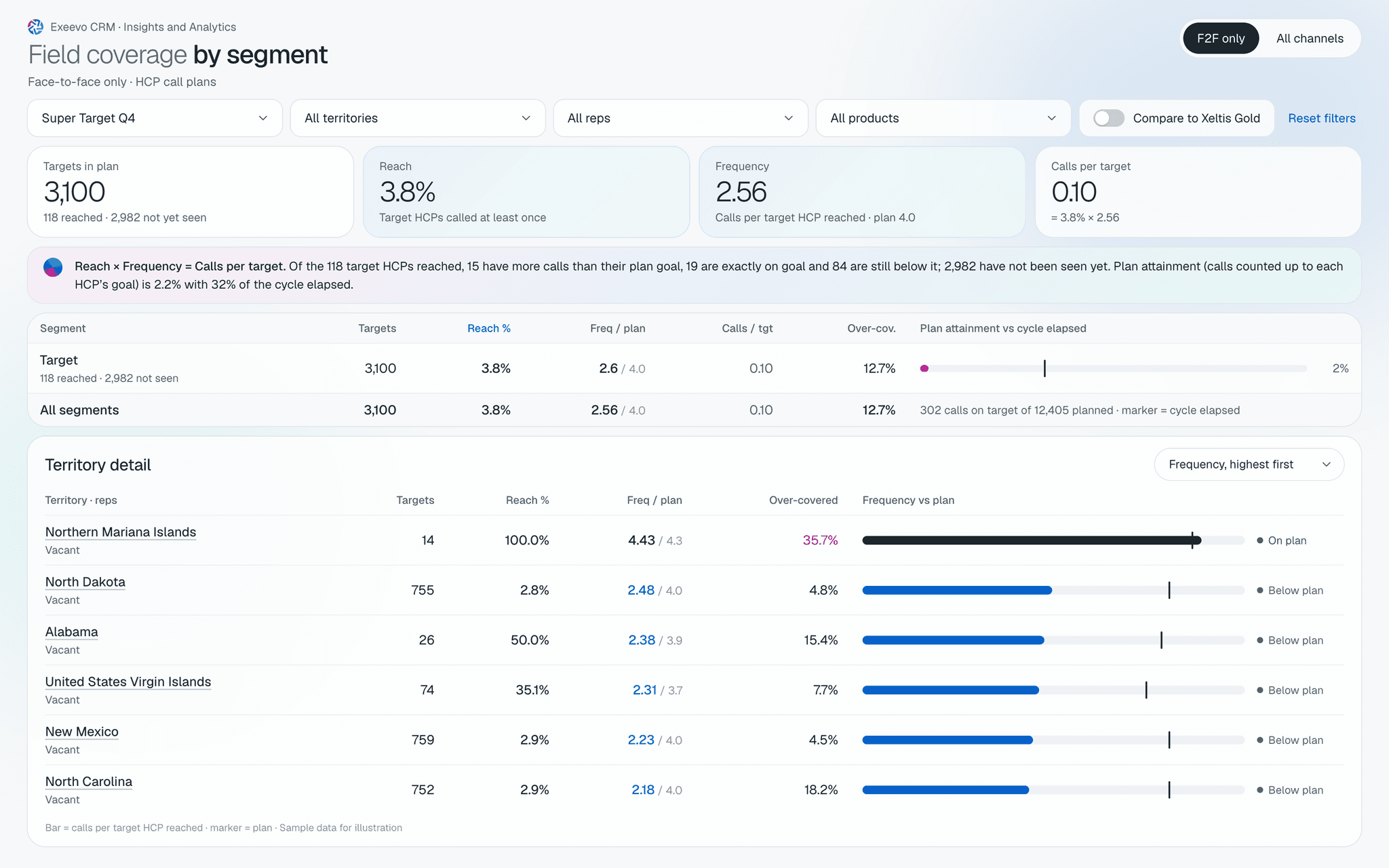Open the Alabama territory link
Viewport: 1389px width, 868px height.
coord(71,632)
